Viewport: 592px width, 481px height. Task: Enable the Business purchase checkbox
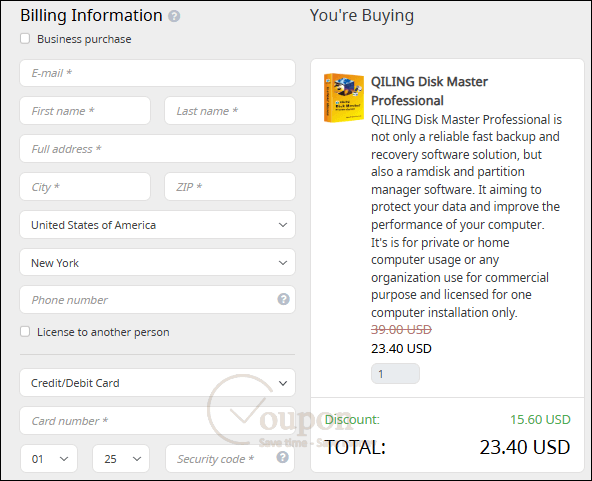pyautogui.click(x=25, y=39)
